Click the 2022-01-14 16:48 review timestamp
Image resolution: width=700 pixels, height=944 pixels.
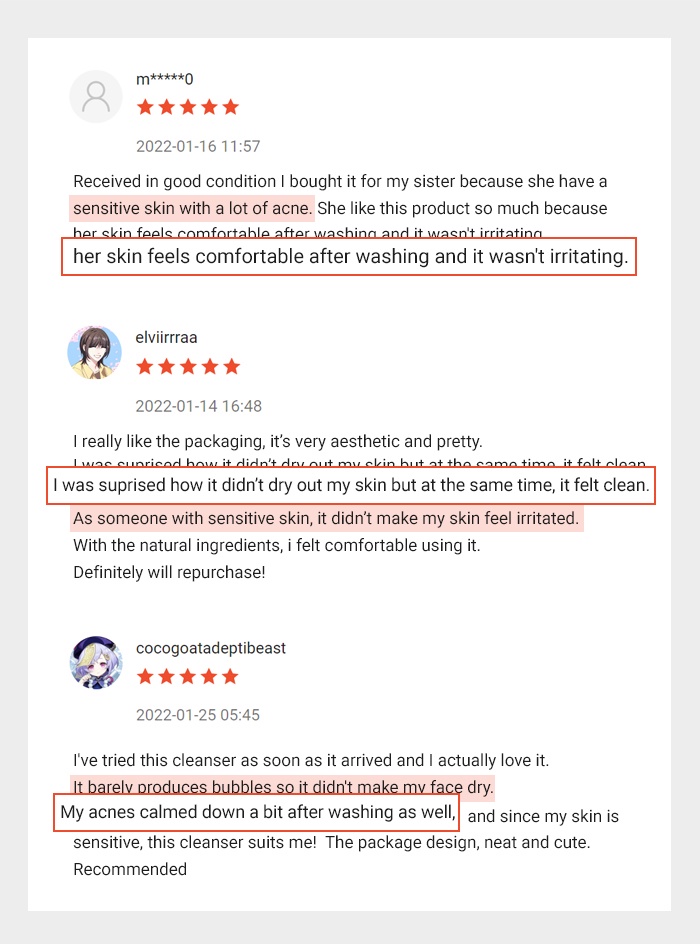coord(198,406)
